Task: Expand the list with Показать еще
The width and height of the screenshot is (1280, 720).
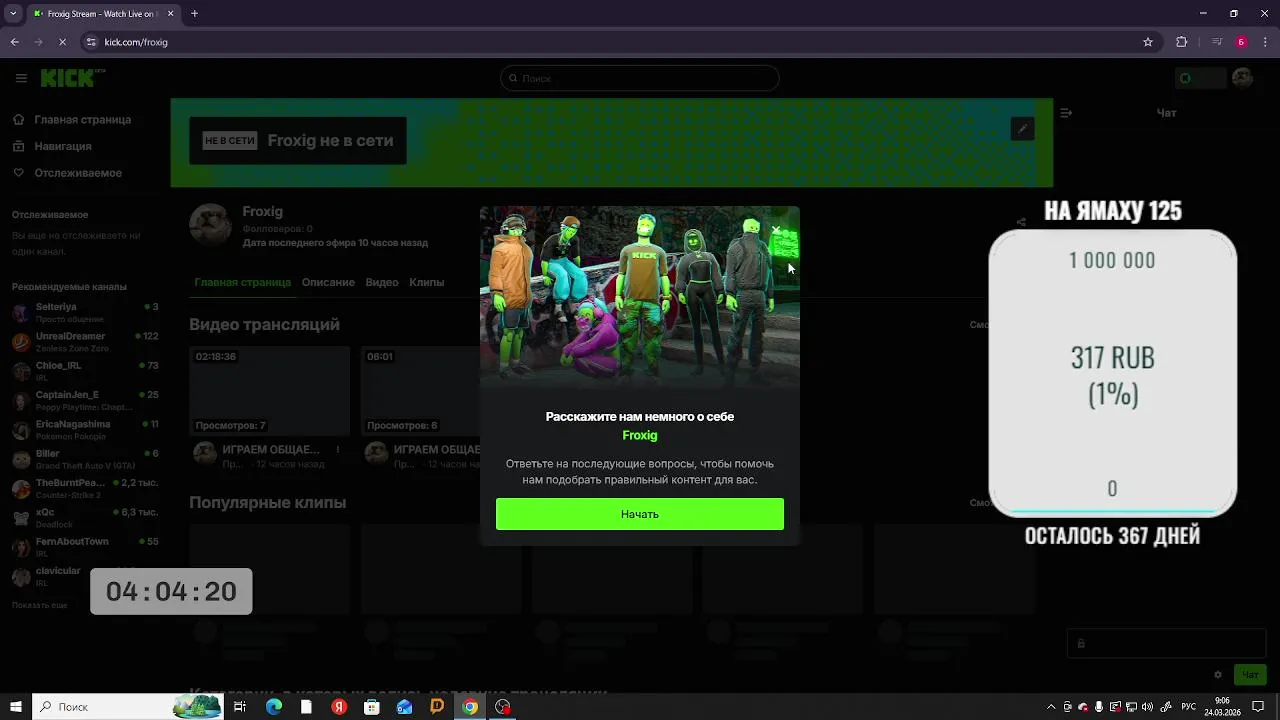Action: coord(40,606)
